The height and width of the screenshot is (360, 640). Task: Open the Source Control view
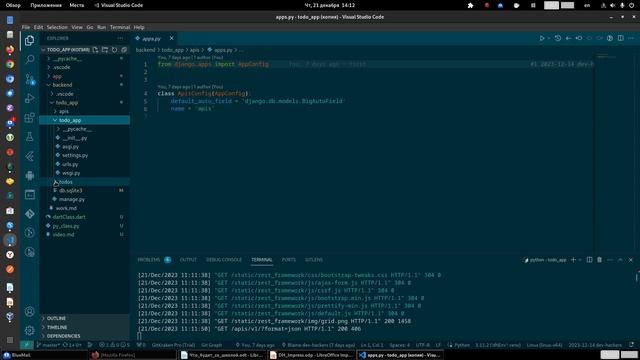click(x=29, y=79)
